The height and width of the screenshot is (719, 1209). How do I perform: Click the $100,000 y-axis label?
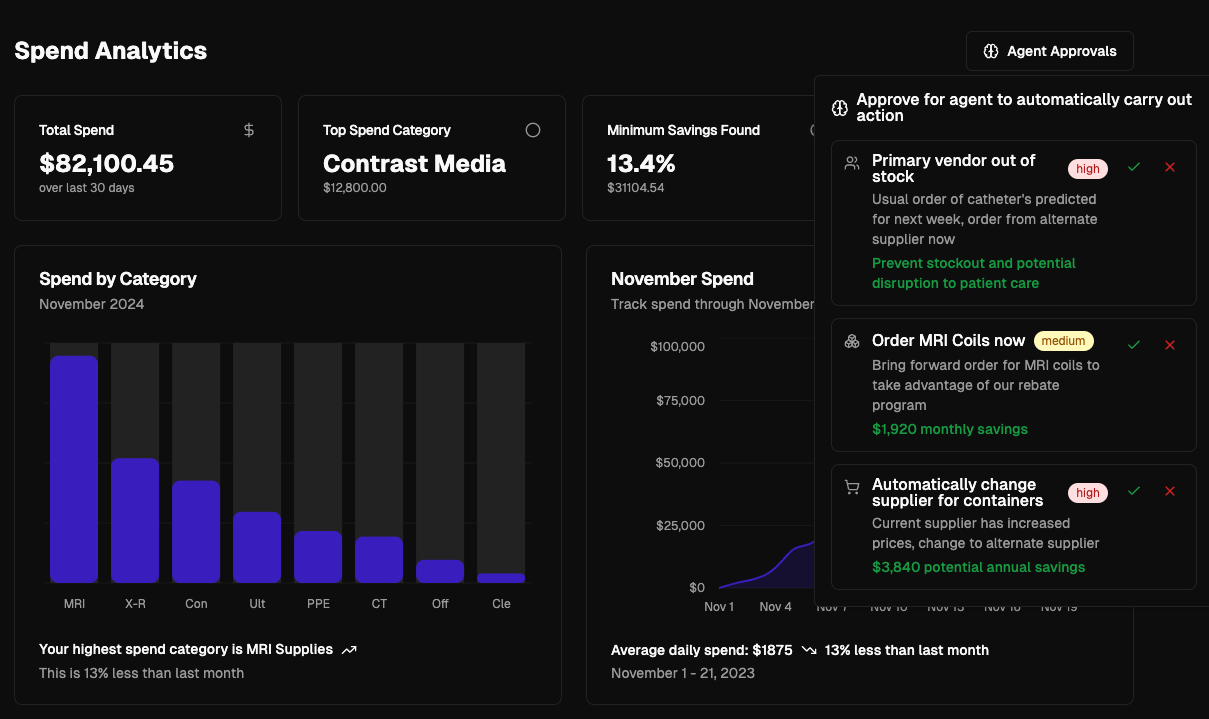click(x=678, y=347)
